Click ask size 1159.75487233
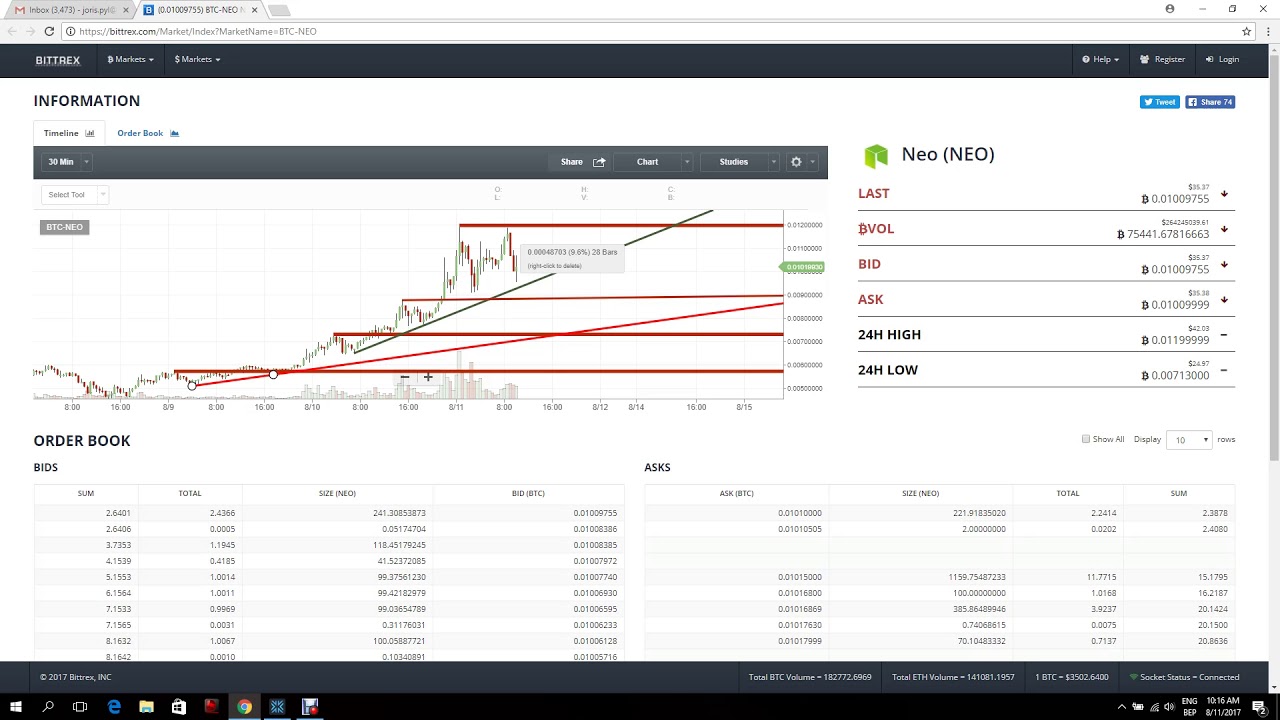The width and height of the screenshot is (1280, 720). (977, 577)
